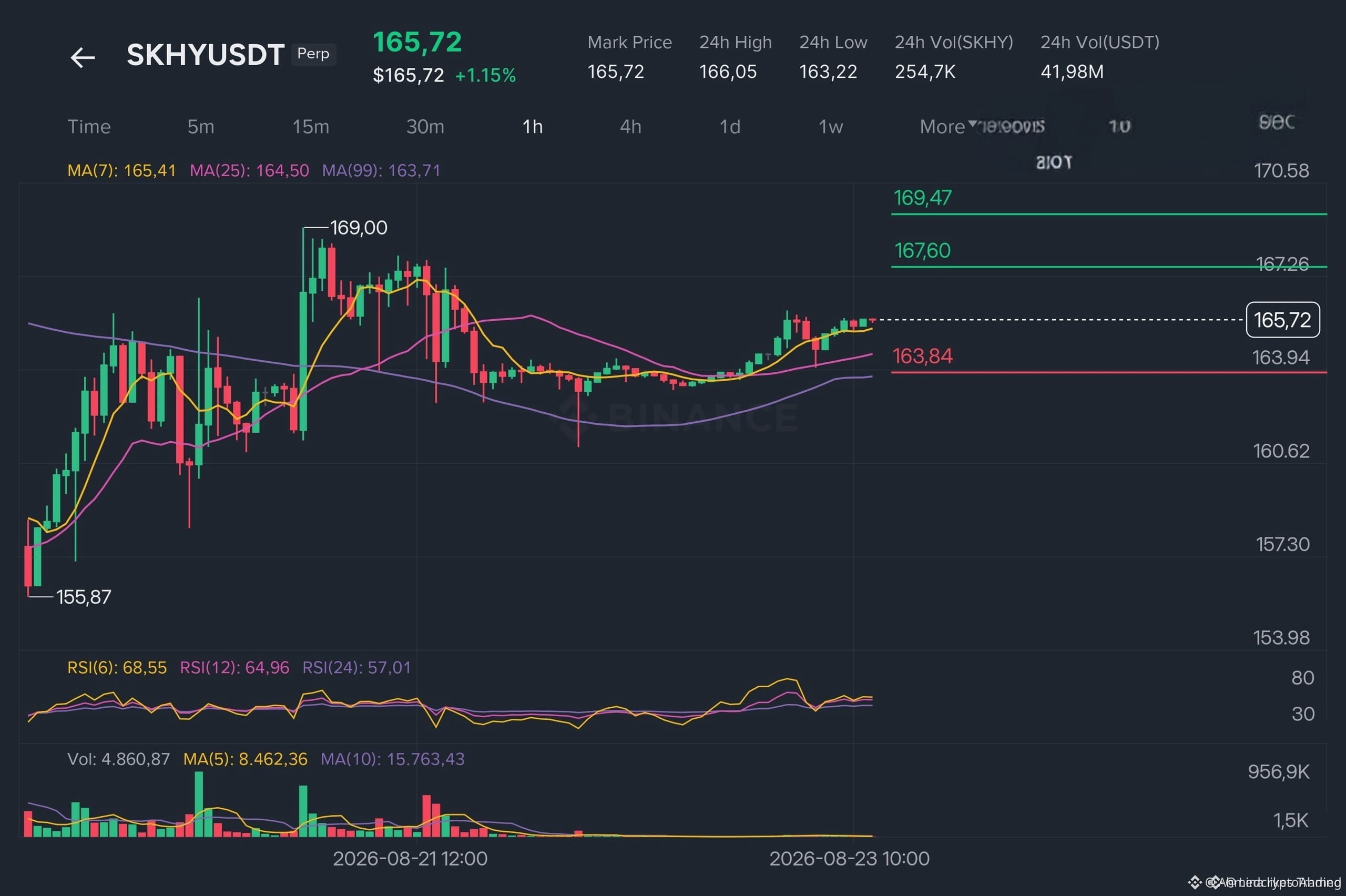The image size is (1346, 896).
Task: Open the SKHYUSDT symbol title
Action: point(206,55)
